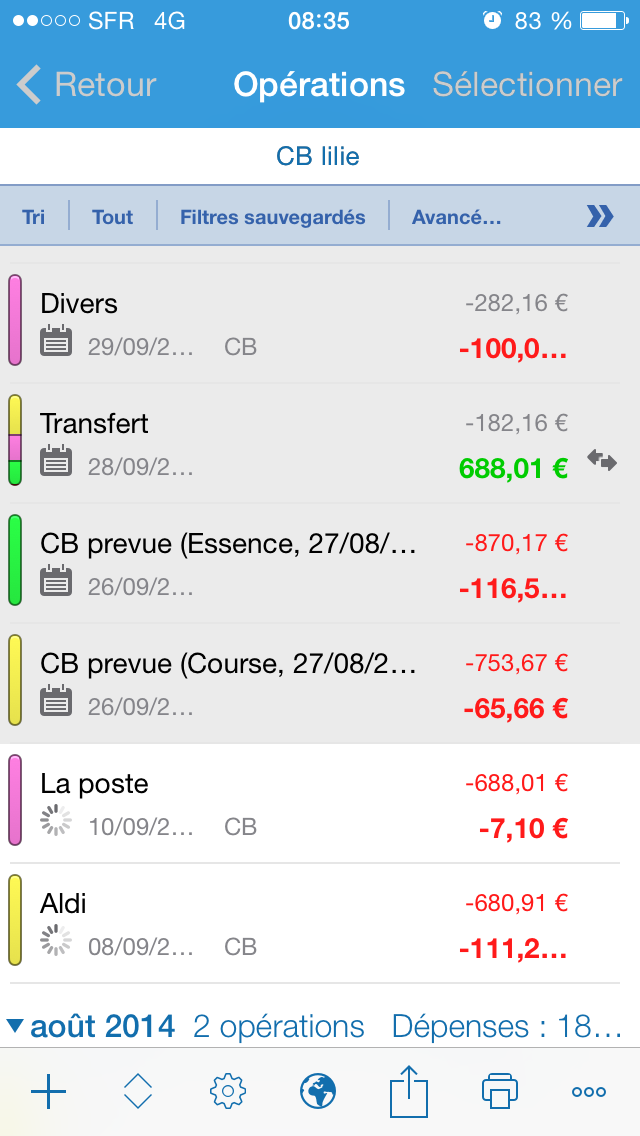Open the CB prevue (Course) operation row

(x=320, y=683)
